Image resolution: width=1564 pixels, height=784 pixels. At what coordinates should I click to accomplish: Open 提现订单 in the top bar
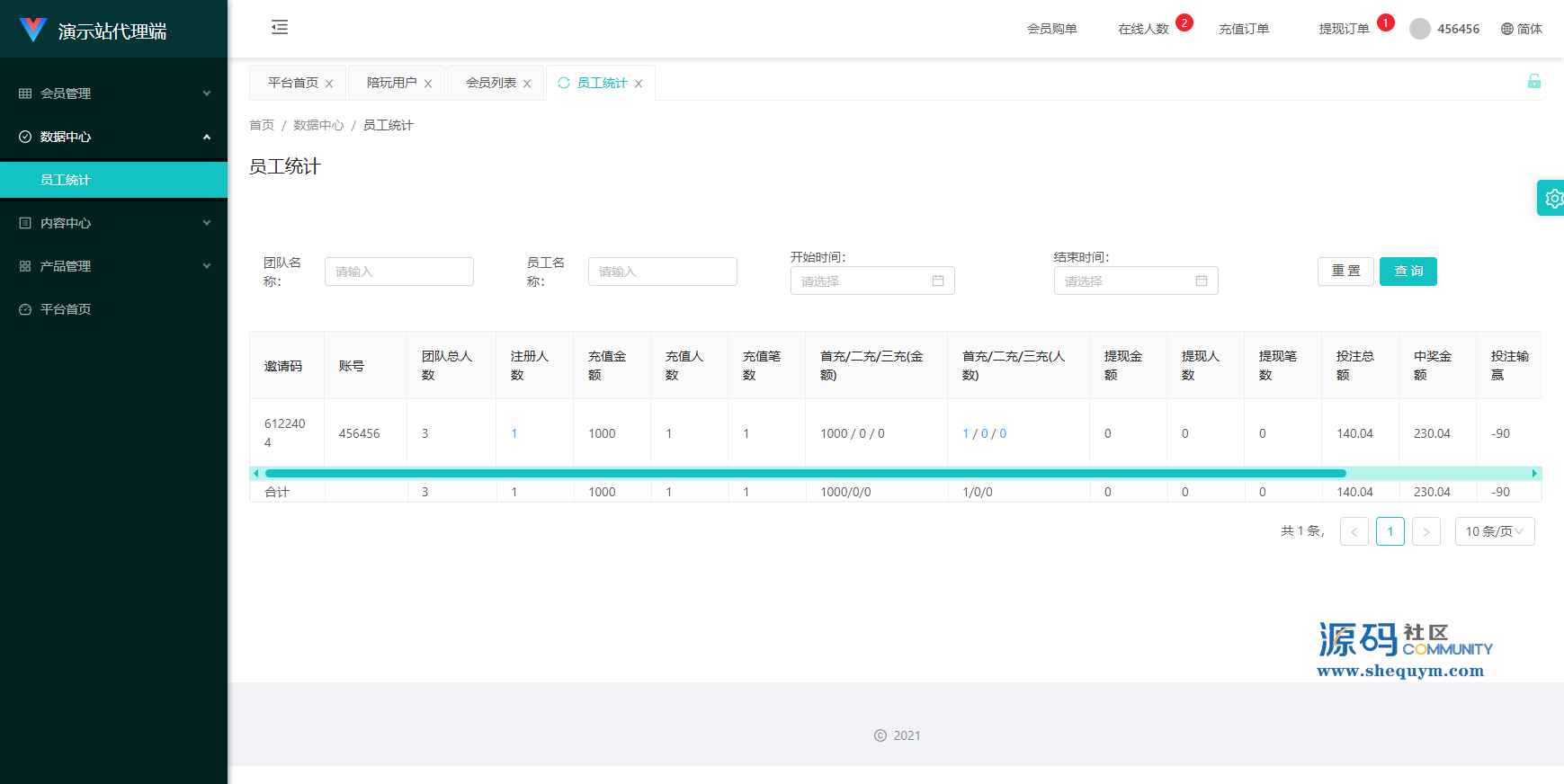click(x=1344, y=29)
